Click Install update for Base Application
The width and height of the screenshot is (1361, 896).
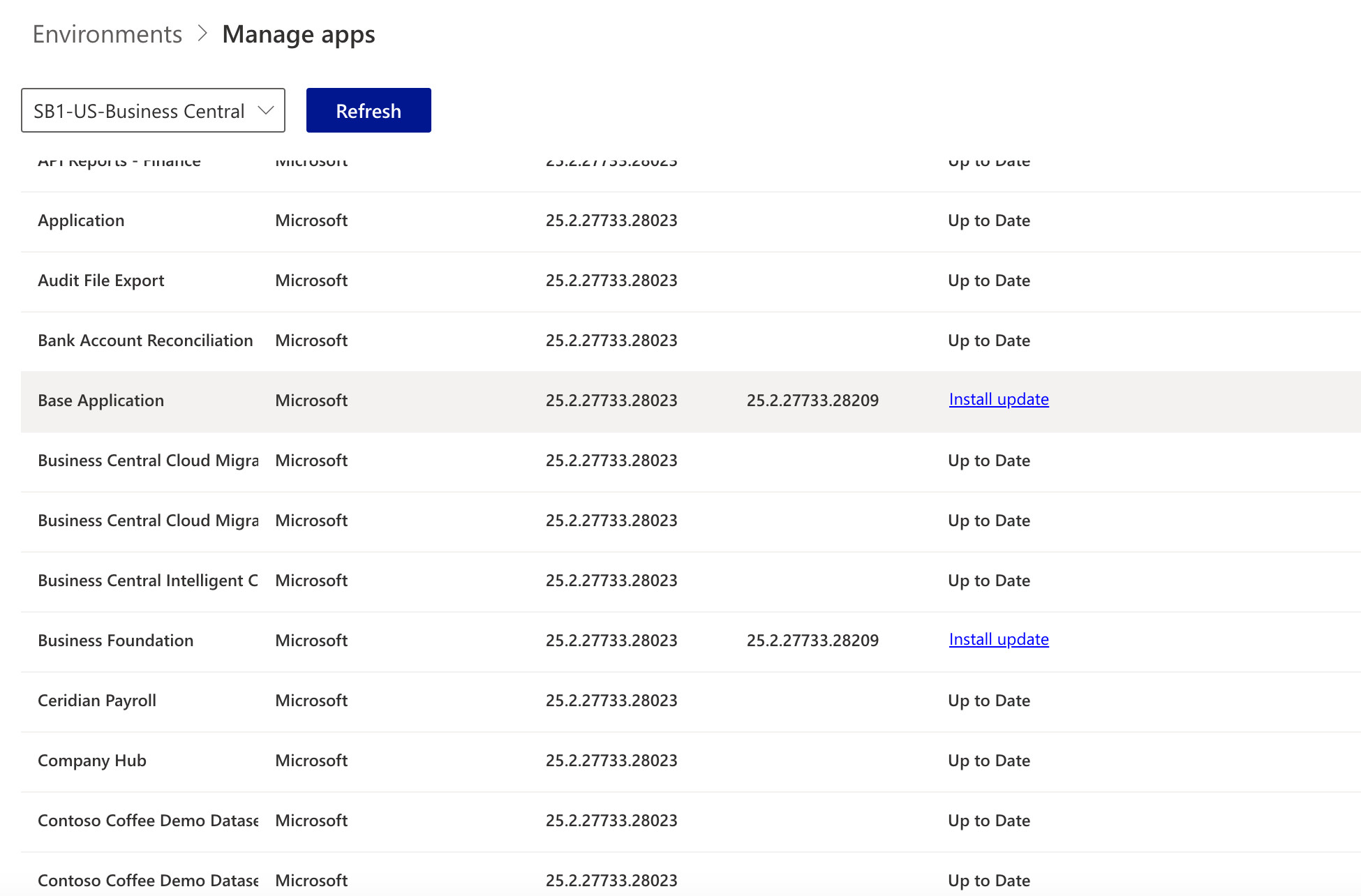(999, 399)
